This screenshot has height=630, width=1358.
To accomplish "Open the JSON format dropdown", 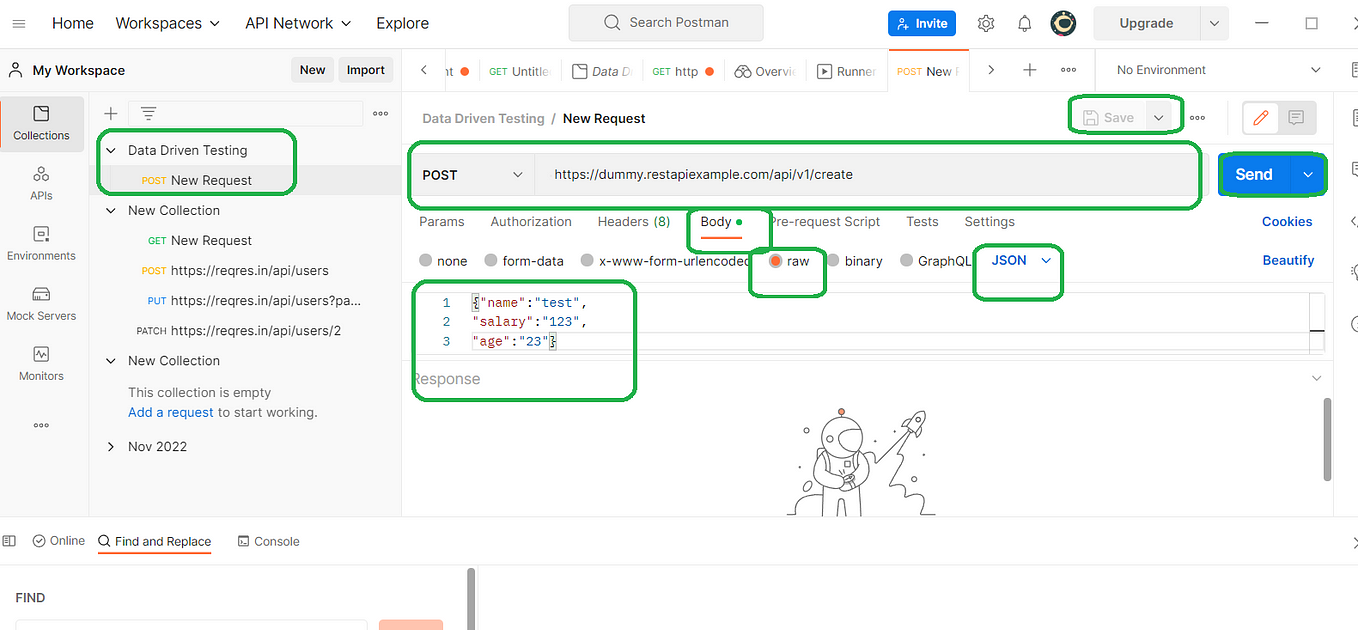I will [1021, 260].
